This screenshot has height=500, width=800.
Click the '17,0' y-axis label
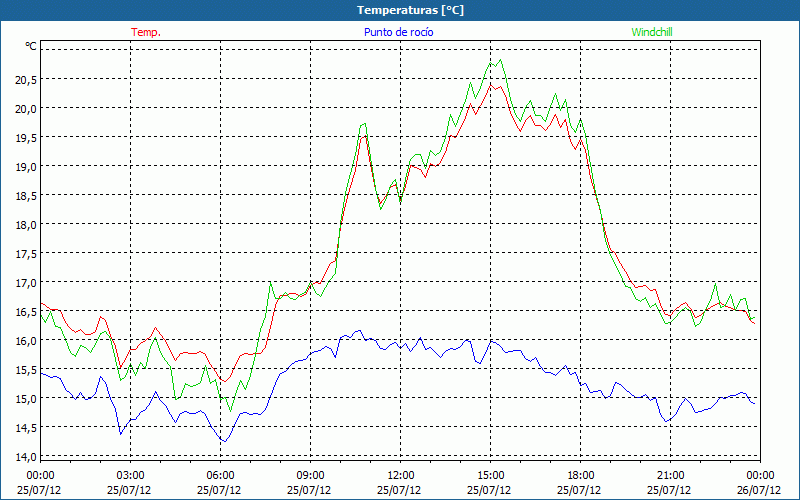(x=27, y=283)
